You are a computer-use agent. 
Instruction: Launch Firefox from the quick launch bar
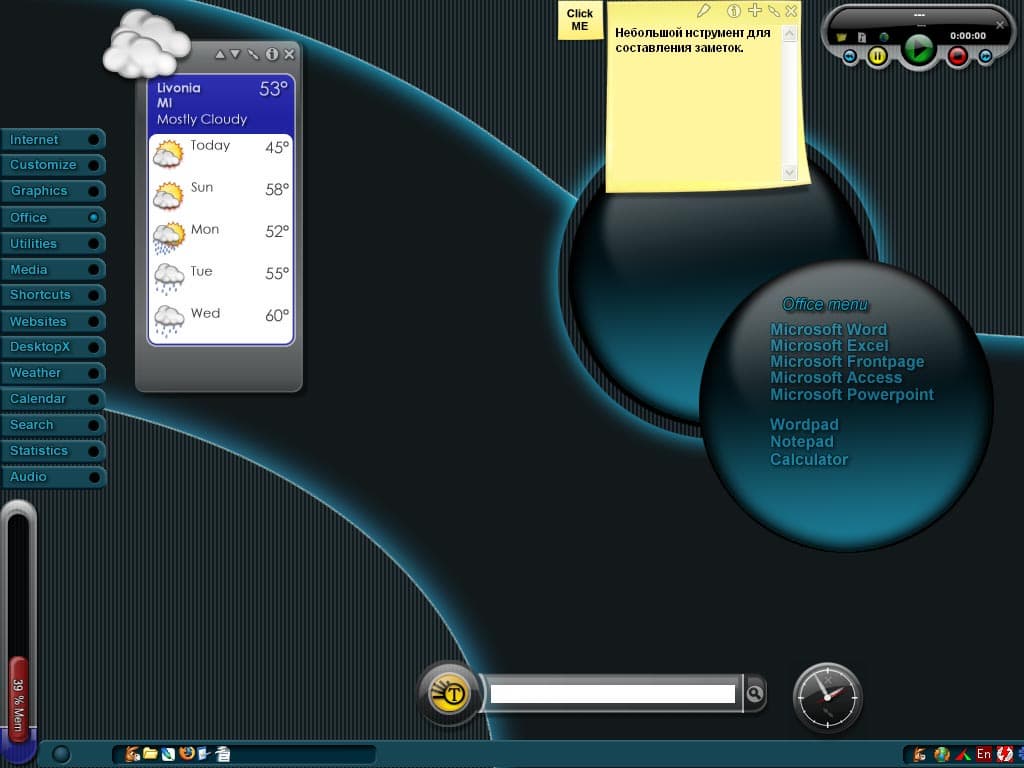(187, 754)
